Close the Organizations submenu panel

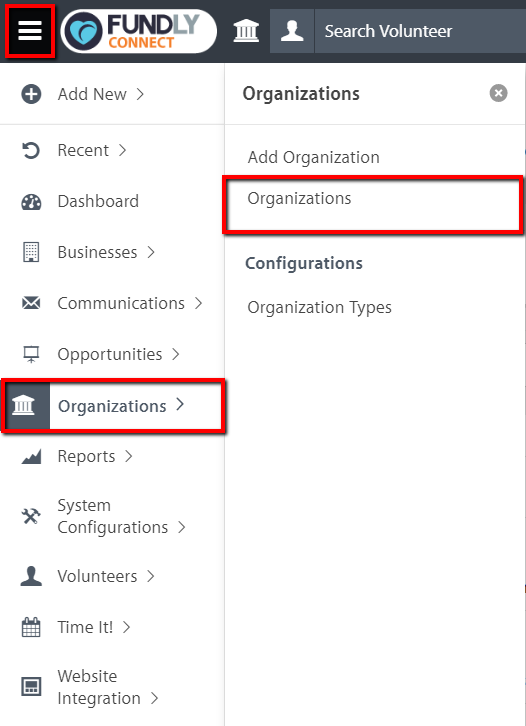pos(498,93)
